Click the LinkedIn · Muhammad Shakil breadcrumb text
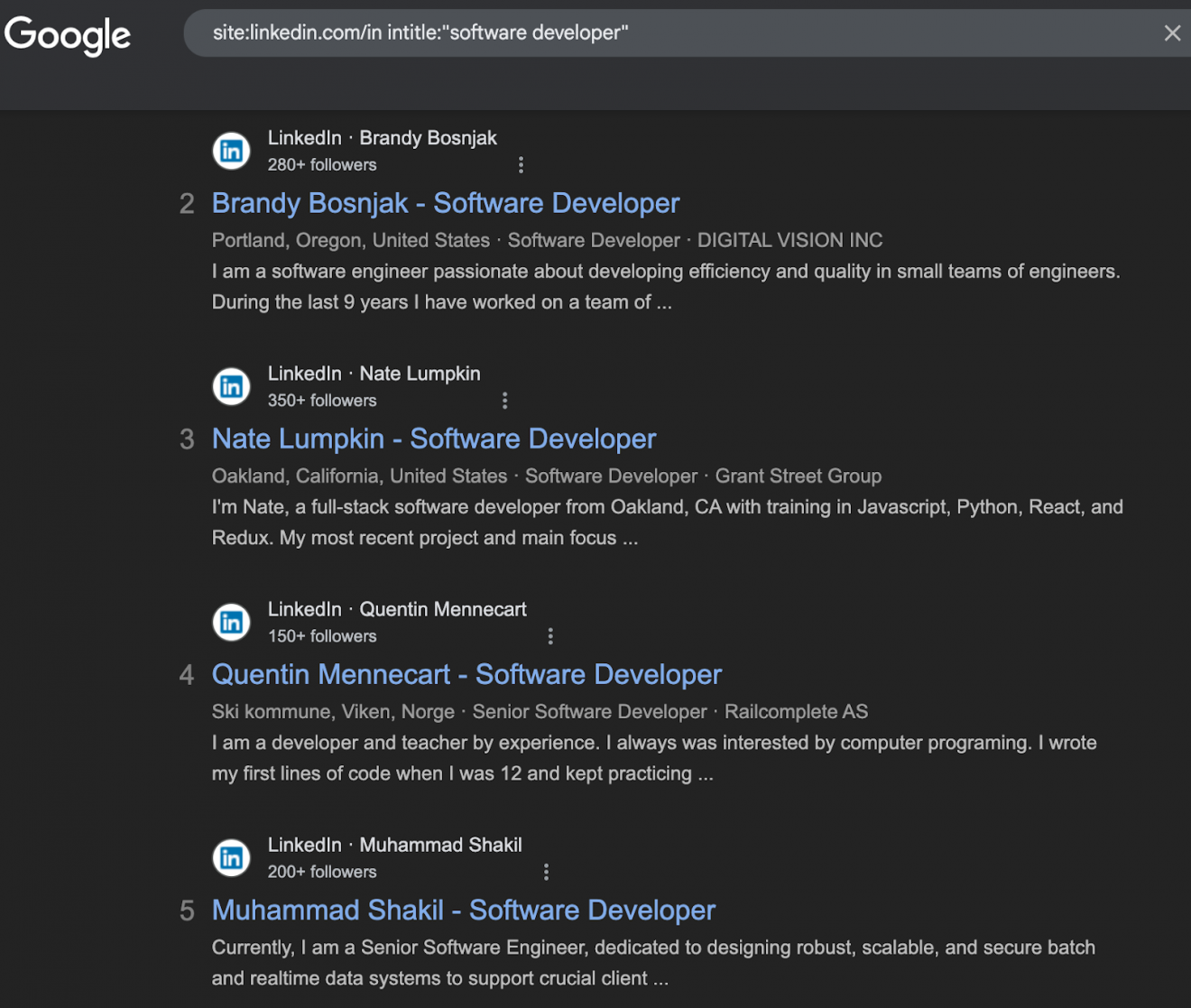This screenshot has width=1191, height=1008. click(394, 845)
